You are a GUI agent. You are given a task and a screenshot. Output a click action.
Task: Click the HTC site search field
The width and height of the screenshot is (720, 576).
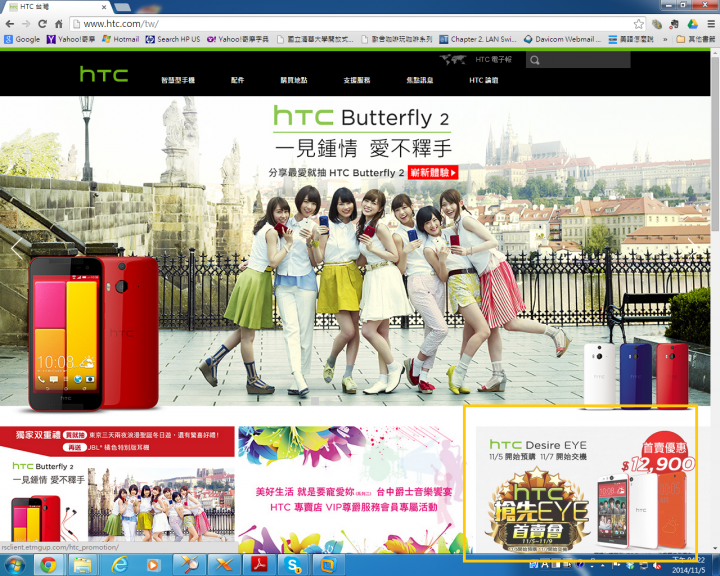coord(578,60)
